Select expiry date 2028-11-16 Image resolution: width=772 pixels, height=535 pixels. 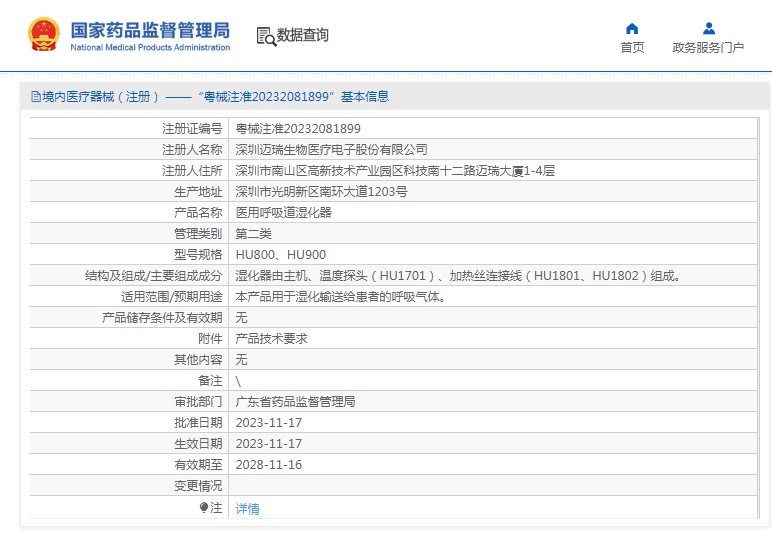pyautogui.click(x=269, y=465)
